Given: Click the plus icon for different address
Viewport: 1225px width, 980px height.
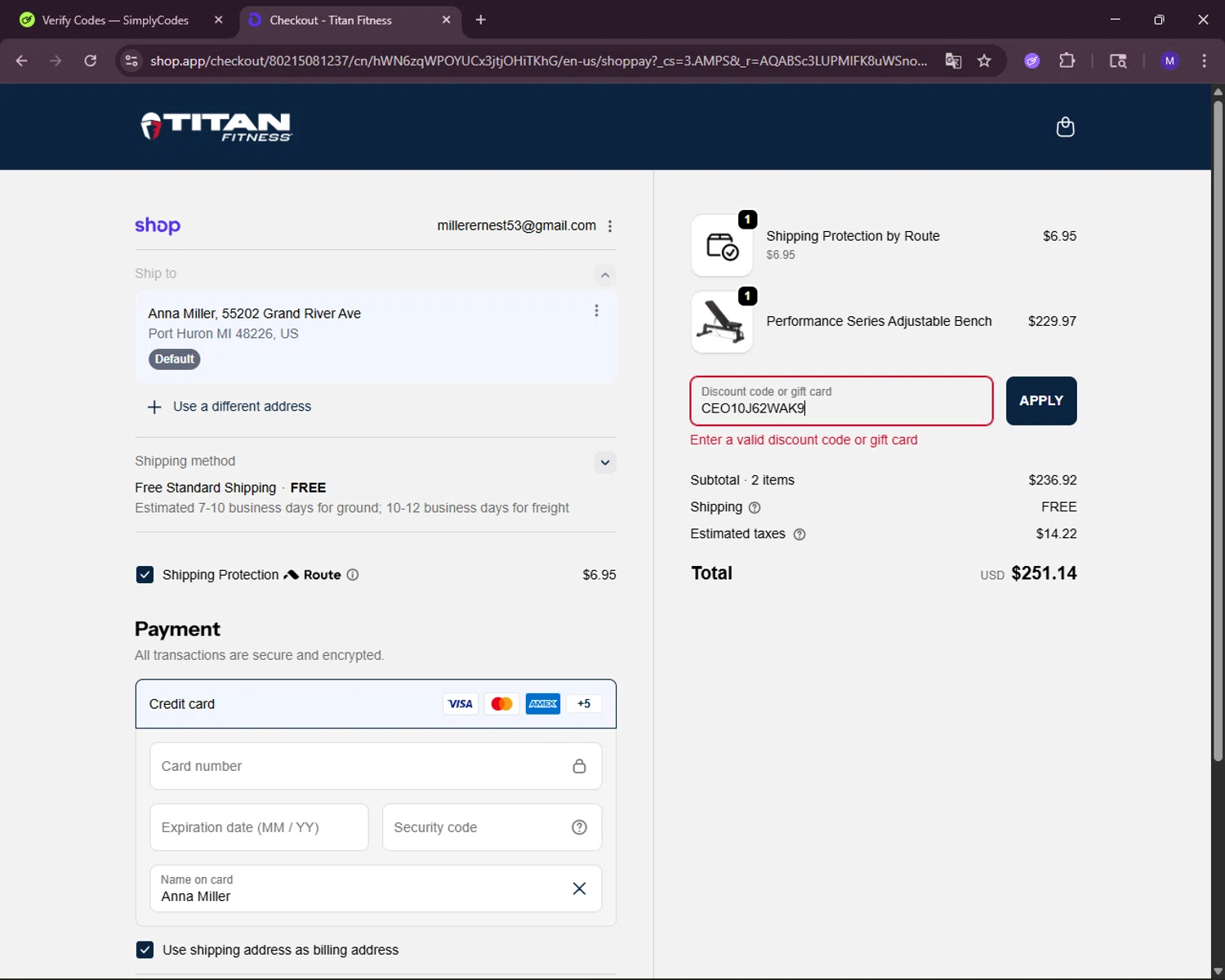Looking at the screenshot, I should [154, 407].
